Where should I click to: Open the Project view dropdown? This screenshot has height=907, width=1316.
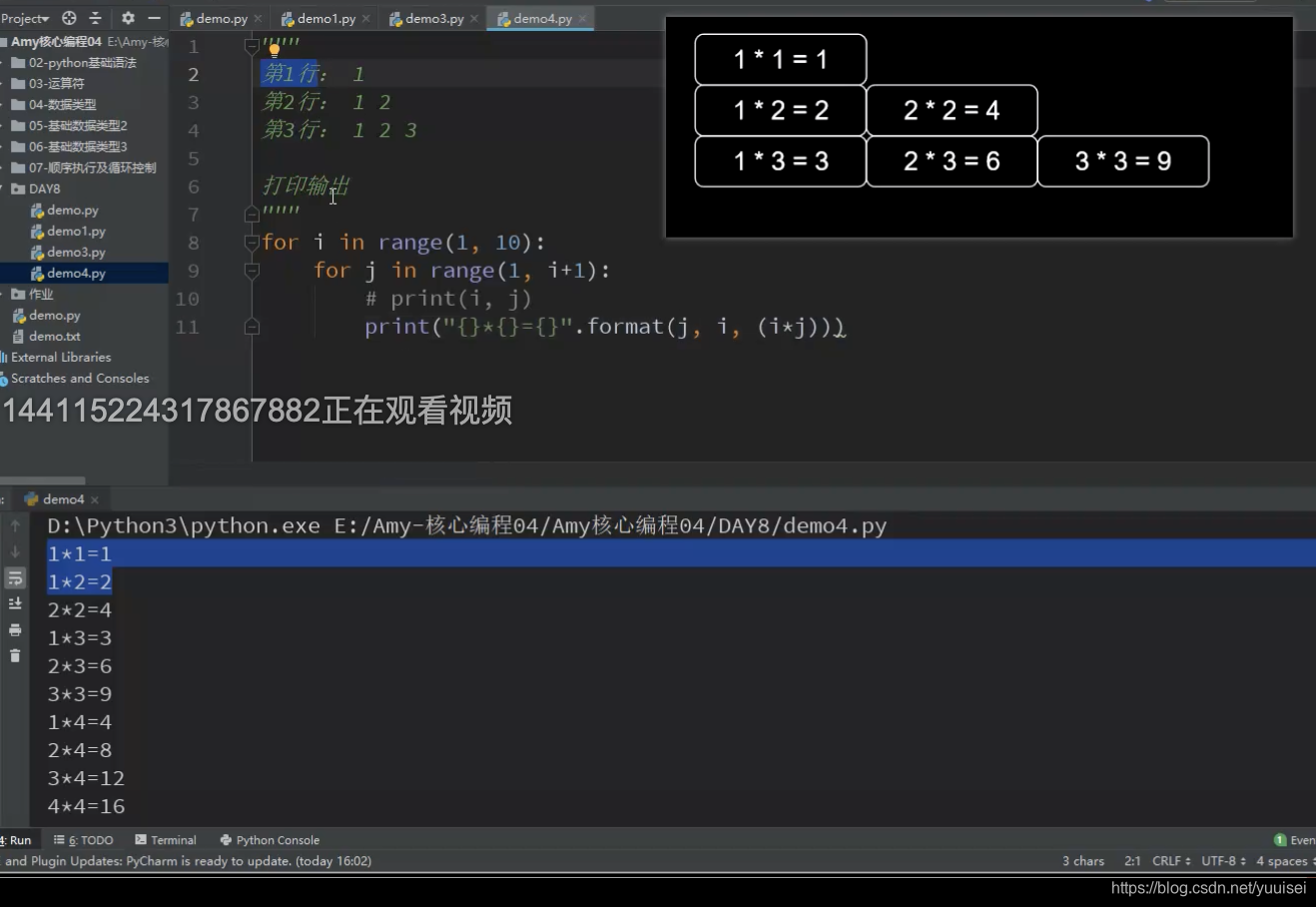(25, 18)
